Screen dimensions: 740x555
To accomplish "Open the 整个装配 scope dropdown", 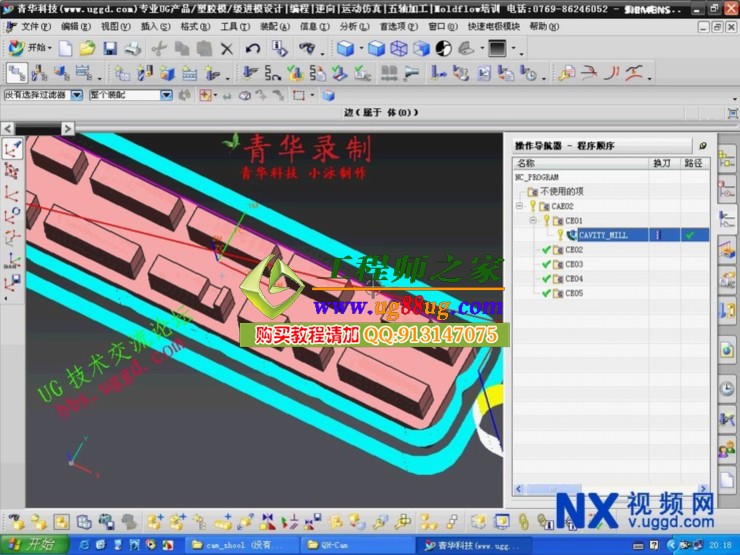I will click(x=166, y=95).
